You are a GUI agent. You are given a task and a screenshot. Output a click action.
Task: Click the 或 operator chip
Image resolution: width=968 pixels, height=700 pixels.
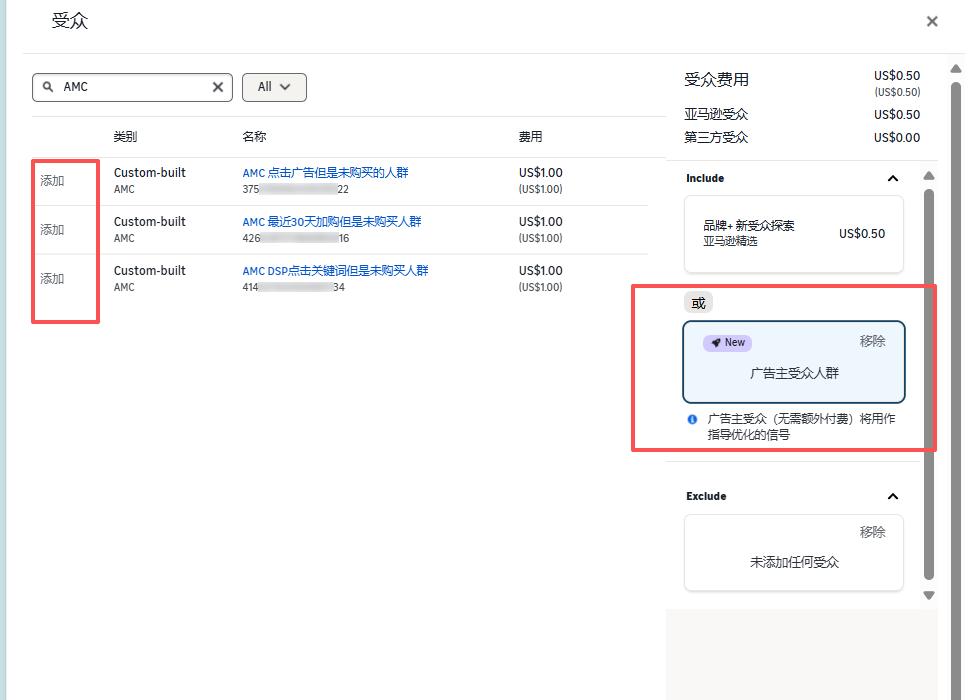[x=698, y=303]
